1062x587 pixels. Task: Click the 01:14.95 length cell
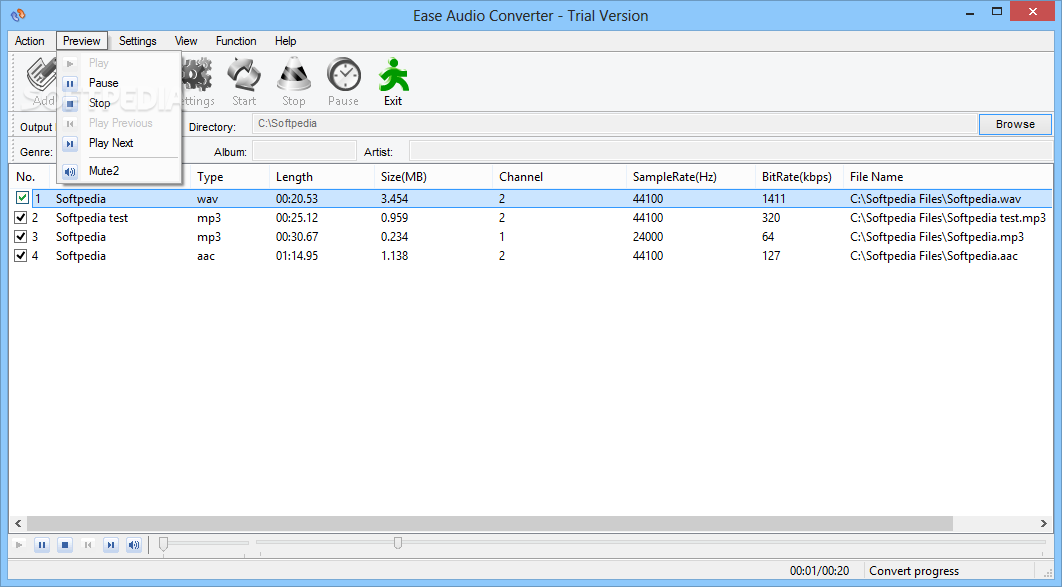(297, 255)
